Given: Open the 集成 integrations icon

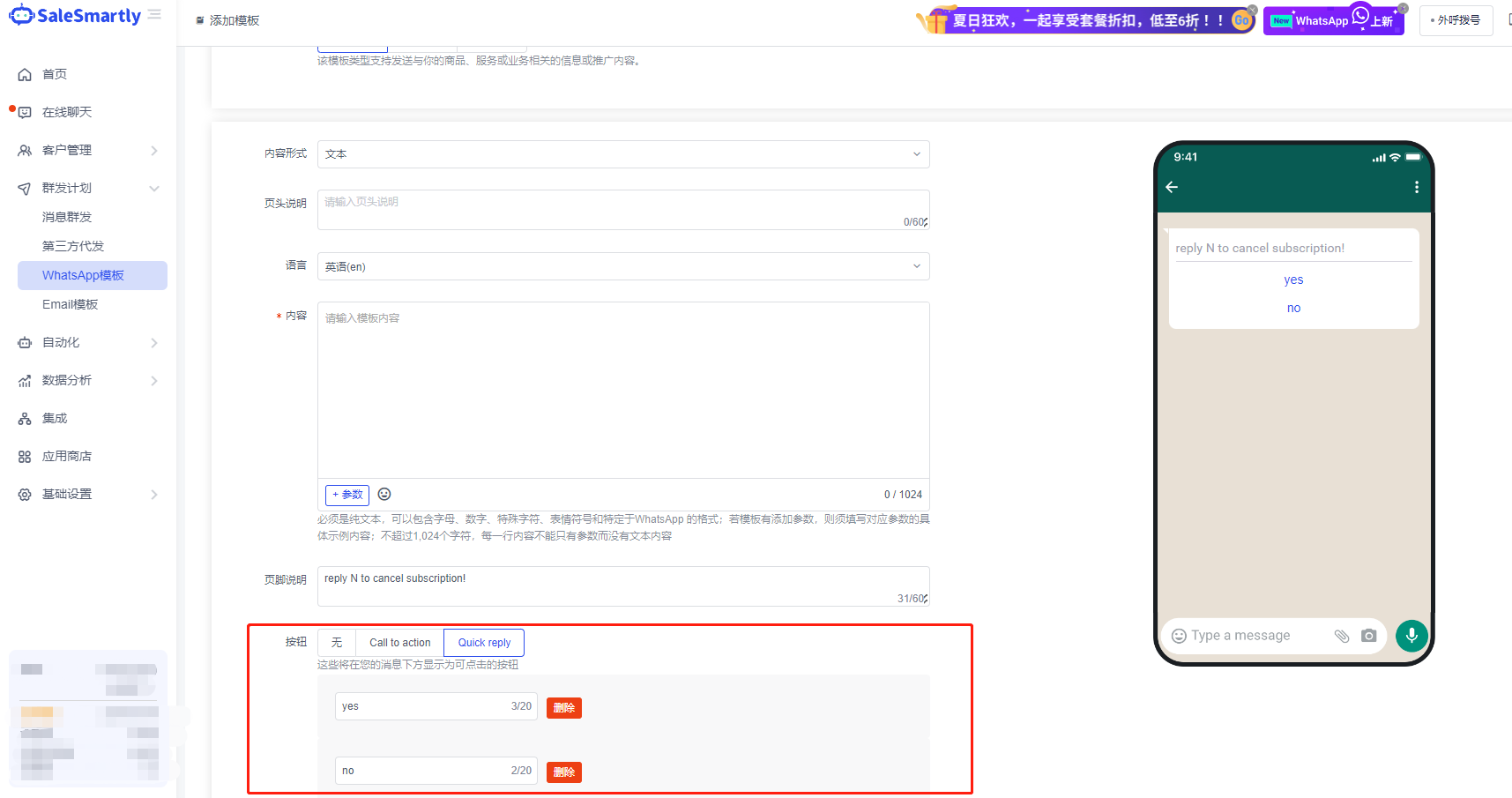Looking at the screenshot, I should pos(25,418).
